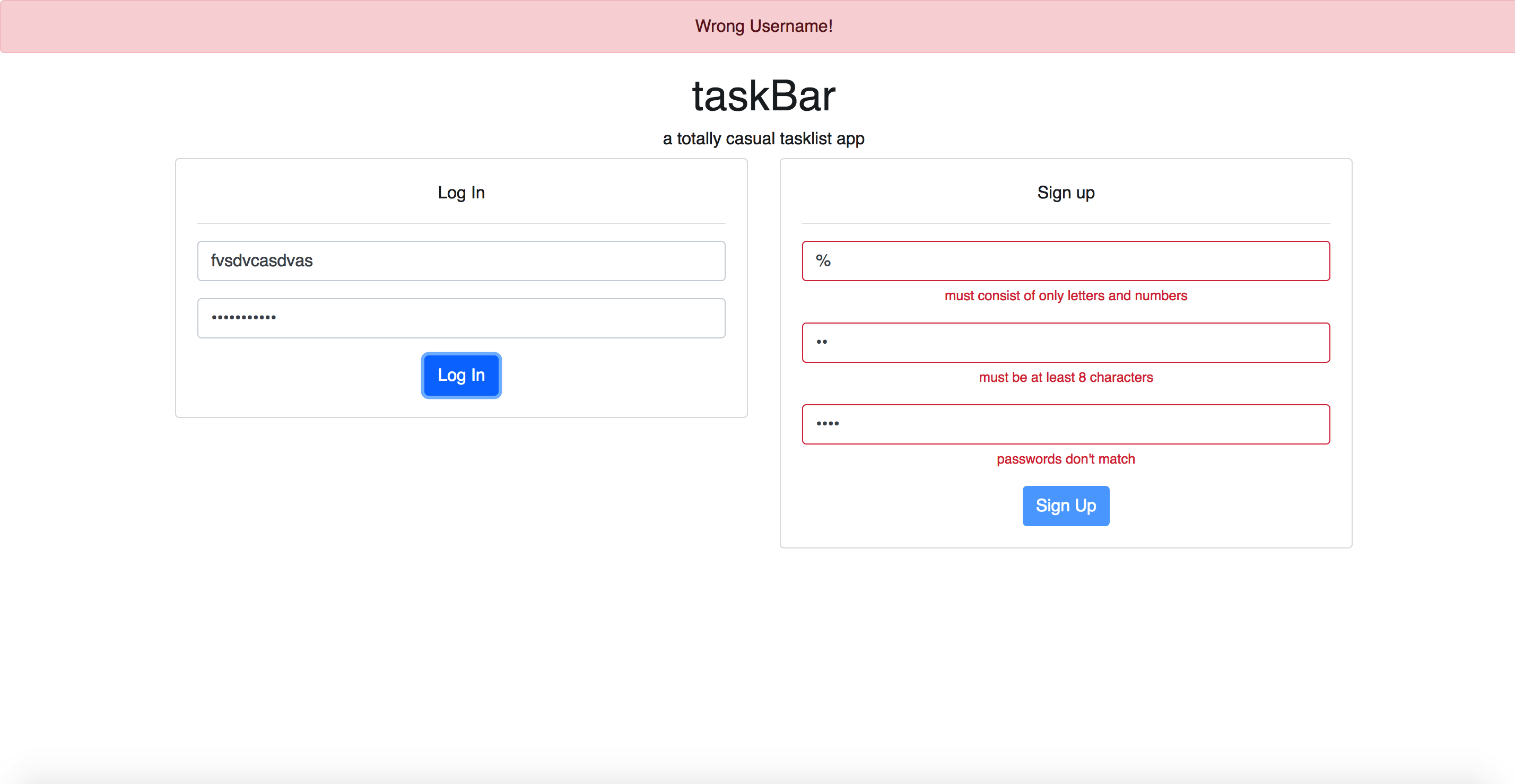This screenshot has width=1515, height=784.
Task: Click the Wrong Username! alert banner
Action: [x=763, y=27]
